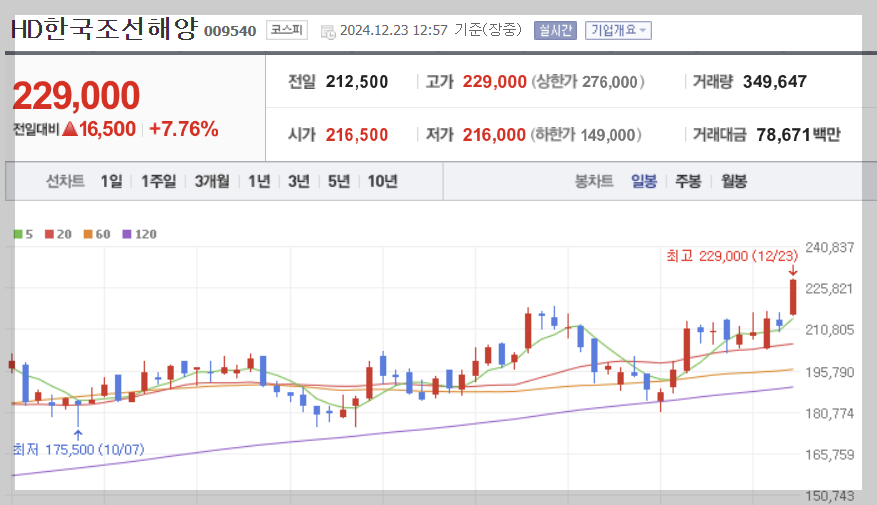The width and height of the screenshot is (877, 505).
Task: Click the 실시간 realtime button
Action: tap(555, 30)
